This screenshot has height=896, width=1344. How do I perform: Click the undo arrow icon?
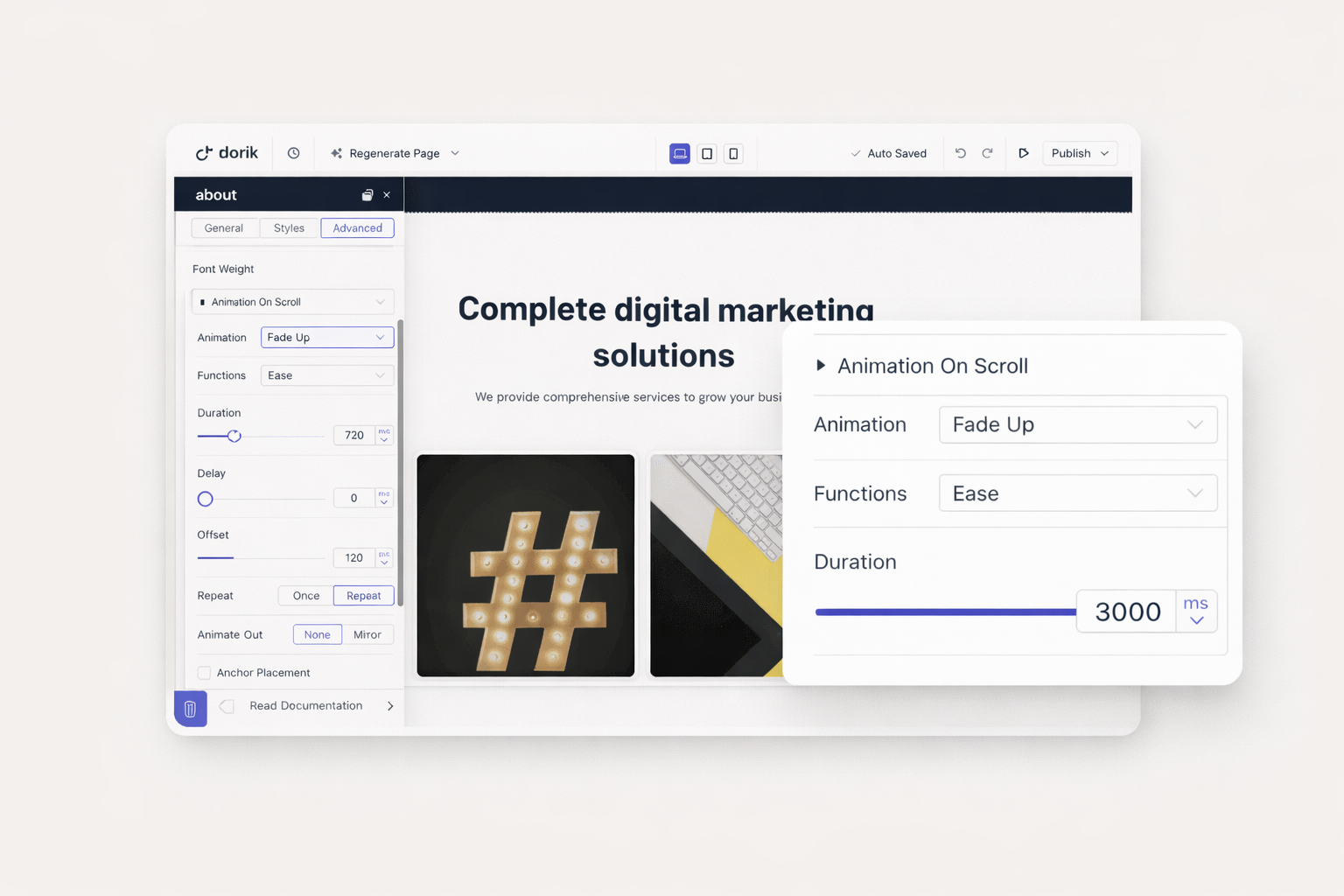[961, 153]
